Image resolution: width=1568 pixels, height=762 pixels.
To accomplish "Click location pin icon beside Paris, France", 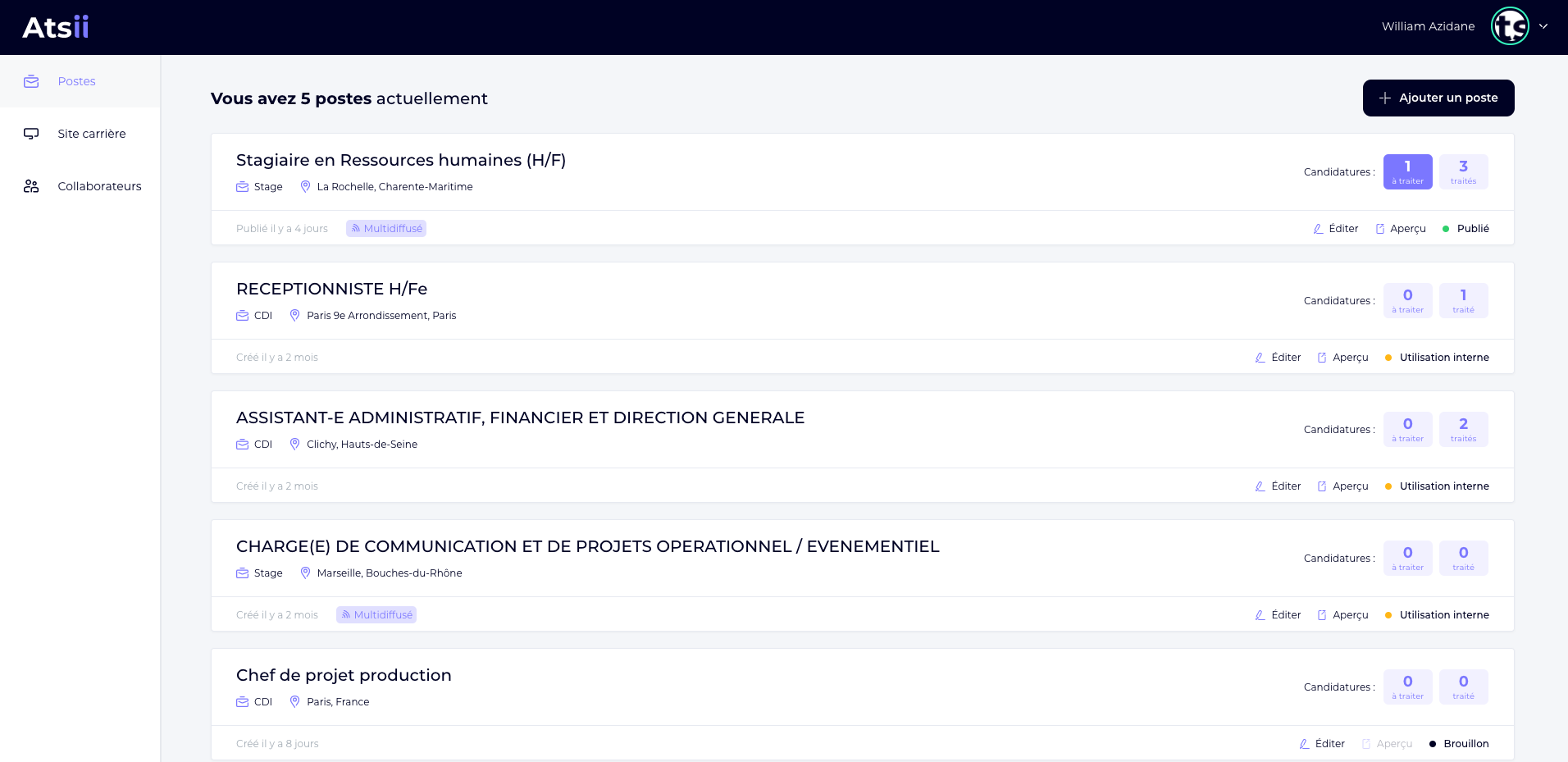I will point(295,702).
